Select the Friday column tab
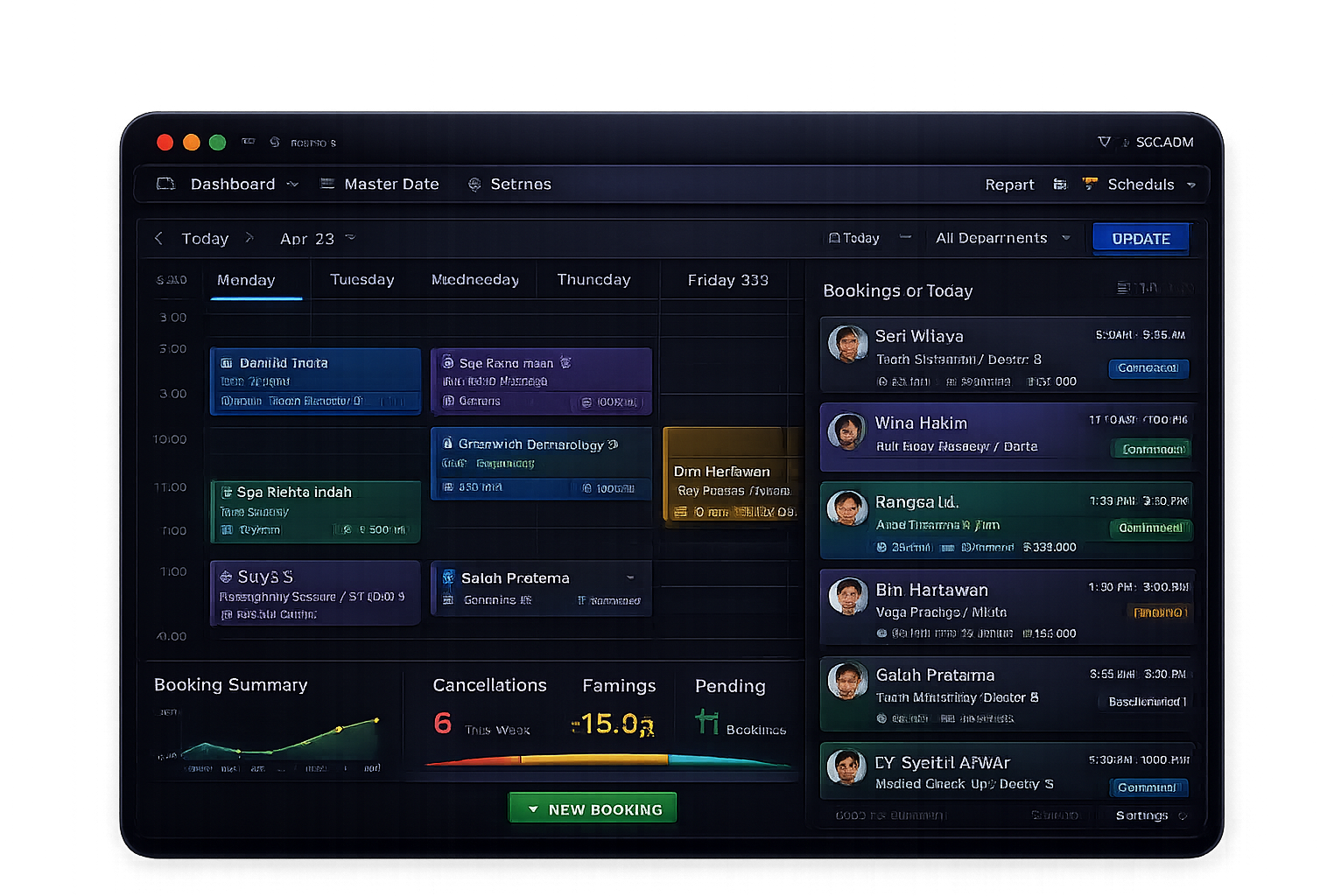This screenshot has width=1334, height=896. pos(727,280)
